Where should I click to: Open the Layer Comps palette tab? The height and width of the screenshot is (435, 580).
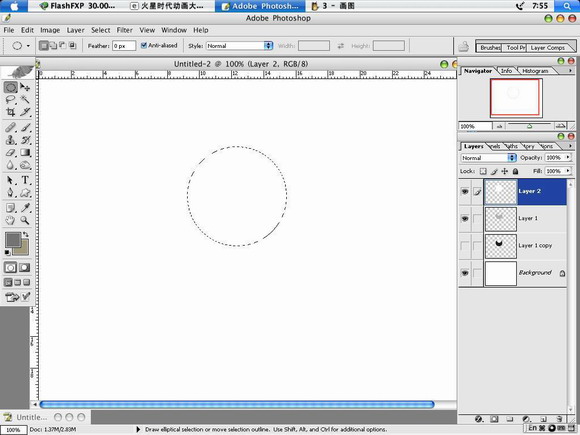[x=547, y=48]
